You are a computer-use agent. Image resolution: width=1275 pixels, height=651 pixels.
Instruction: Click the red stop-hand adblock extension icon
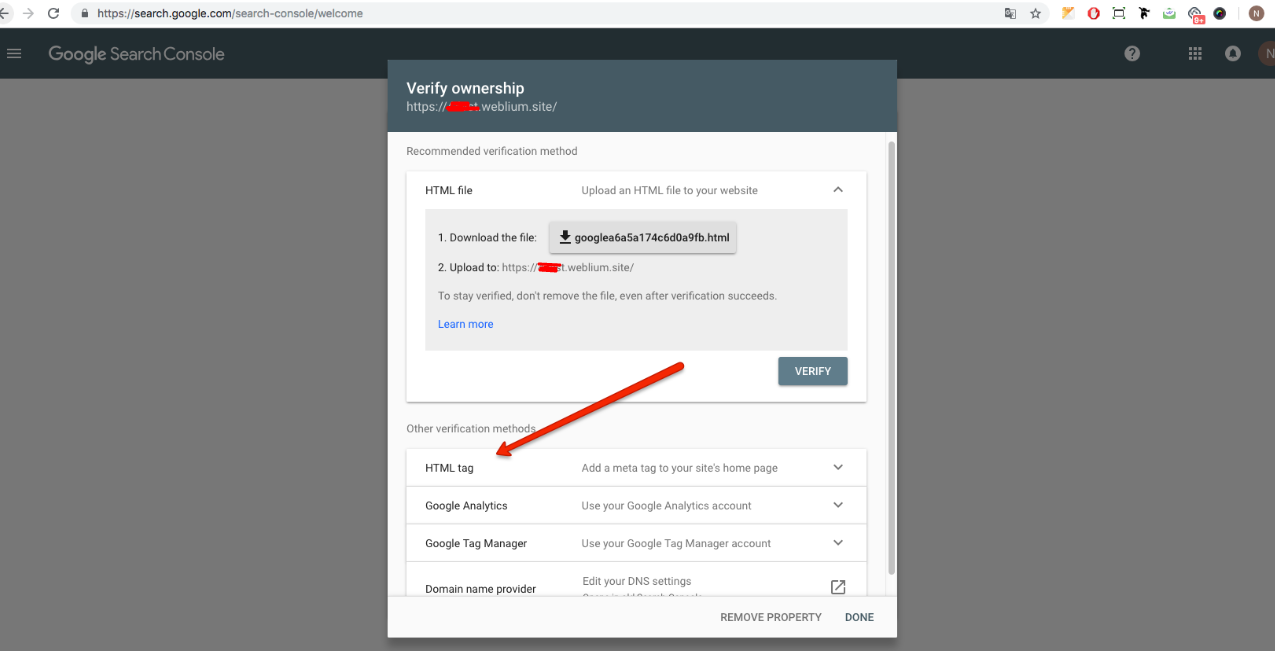(x=1094, y=14)
